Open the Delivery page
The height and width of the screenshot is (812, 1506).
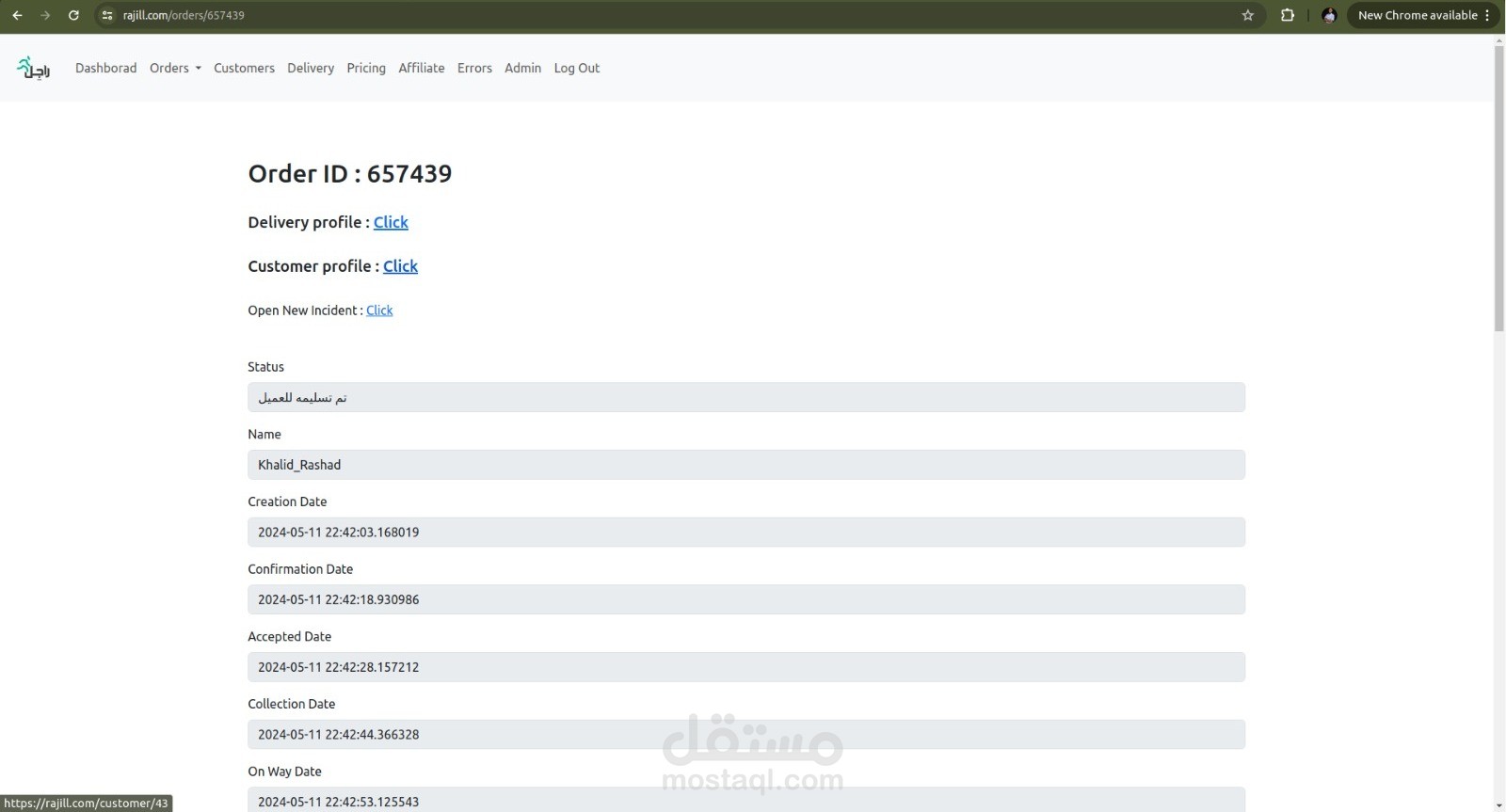pyautogui.click(x=311, y=68)
